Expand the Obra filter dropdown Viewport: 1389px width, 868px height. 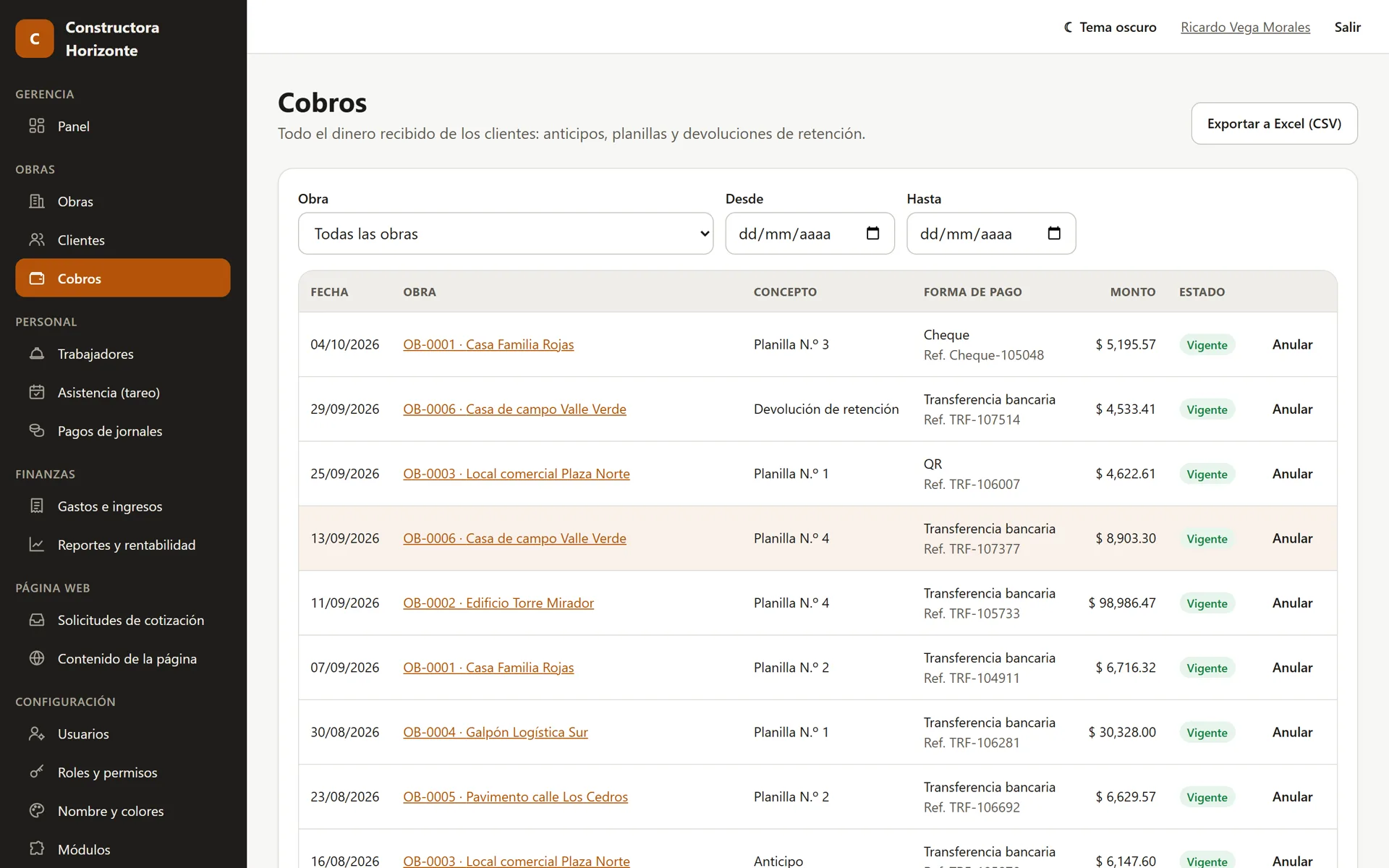[506, 233]
